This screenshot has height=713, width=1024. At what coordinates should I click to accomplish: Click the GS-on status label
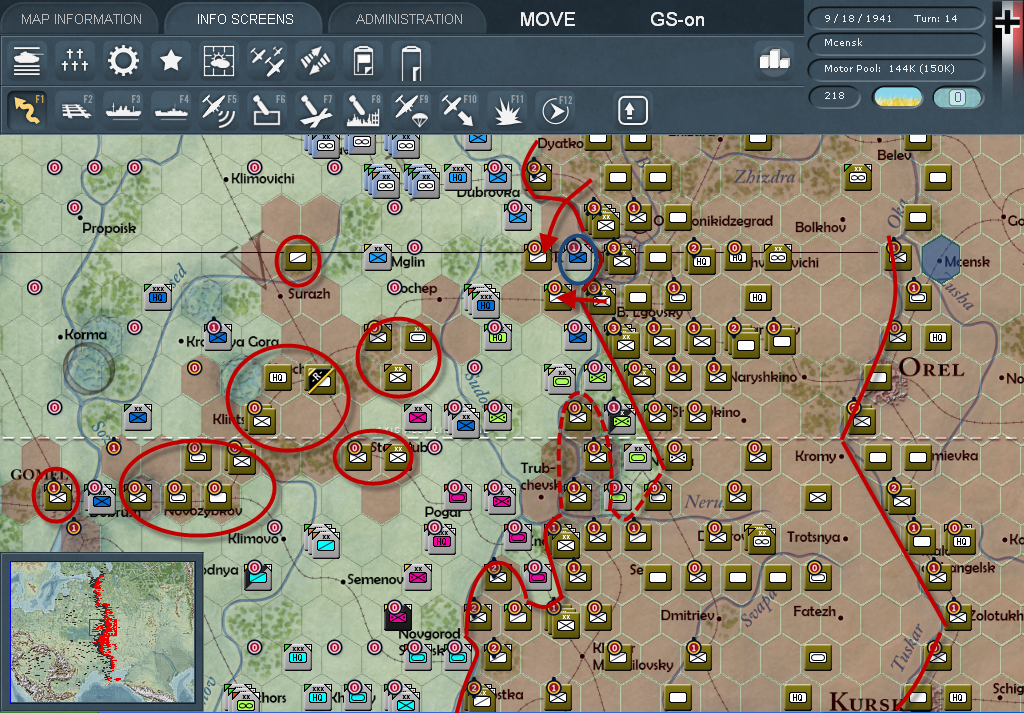pyautogui.click(x=677, y=20)
